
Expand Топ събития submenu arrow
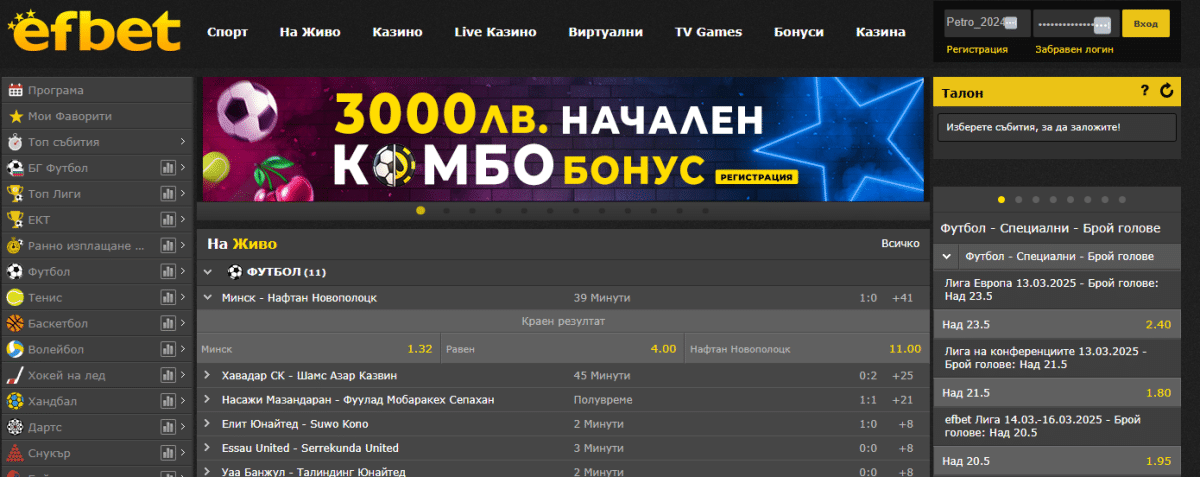tap(183, 142)
